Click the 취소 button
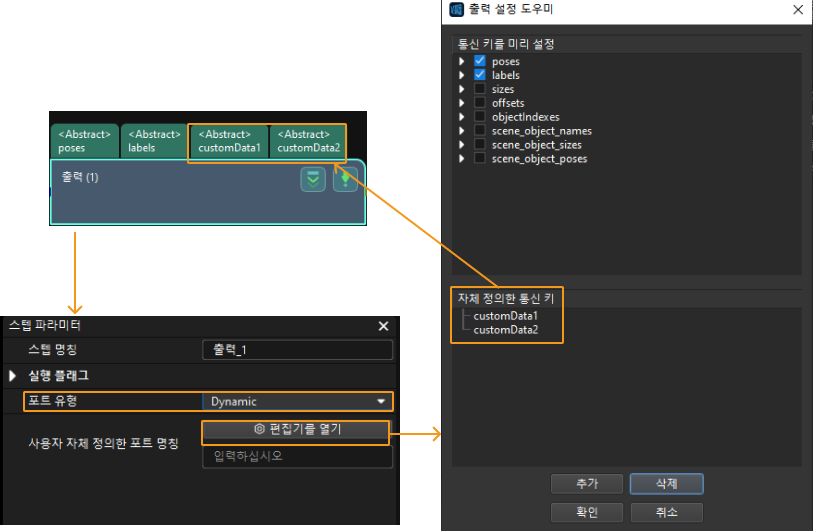813x531 pixels. [667, 512]
